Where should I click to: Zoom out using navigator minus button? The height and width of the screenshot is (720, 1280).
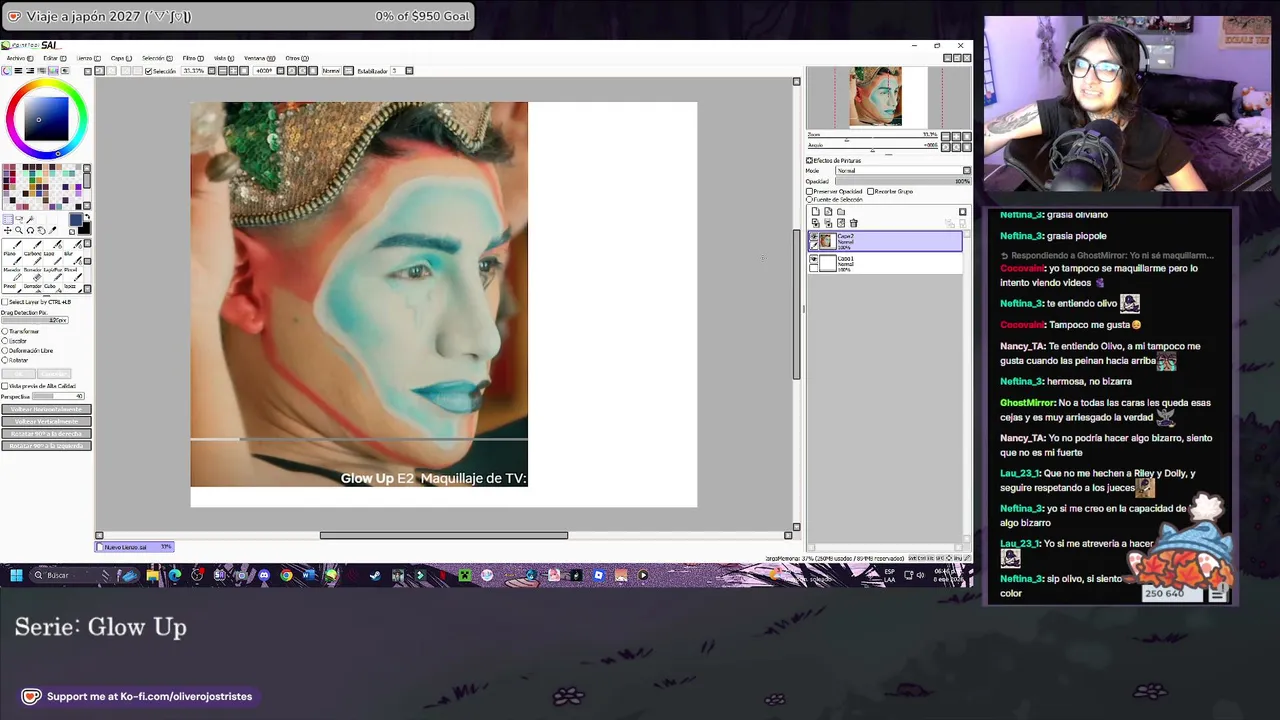(x=945, y=136)
